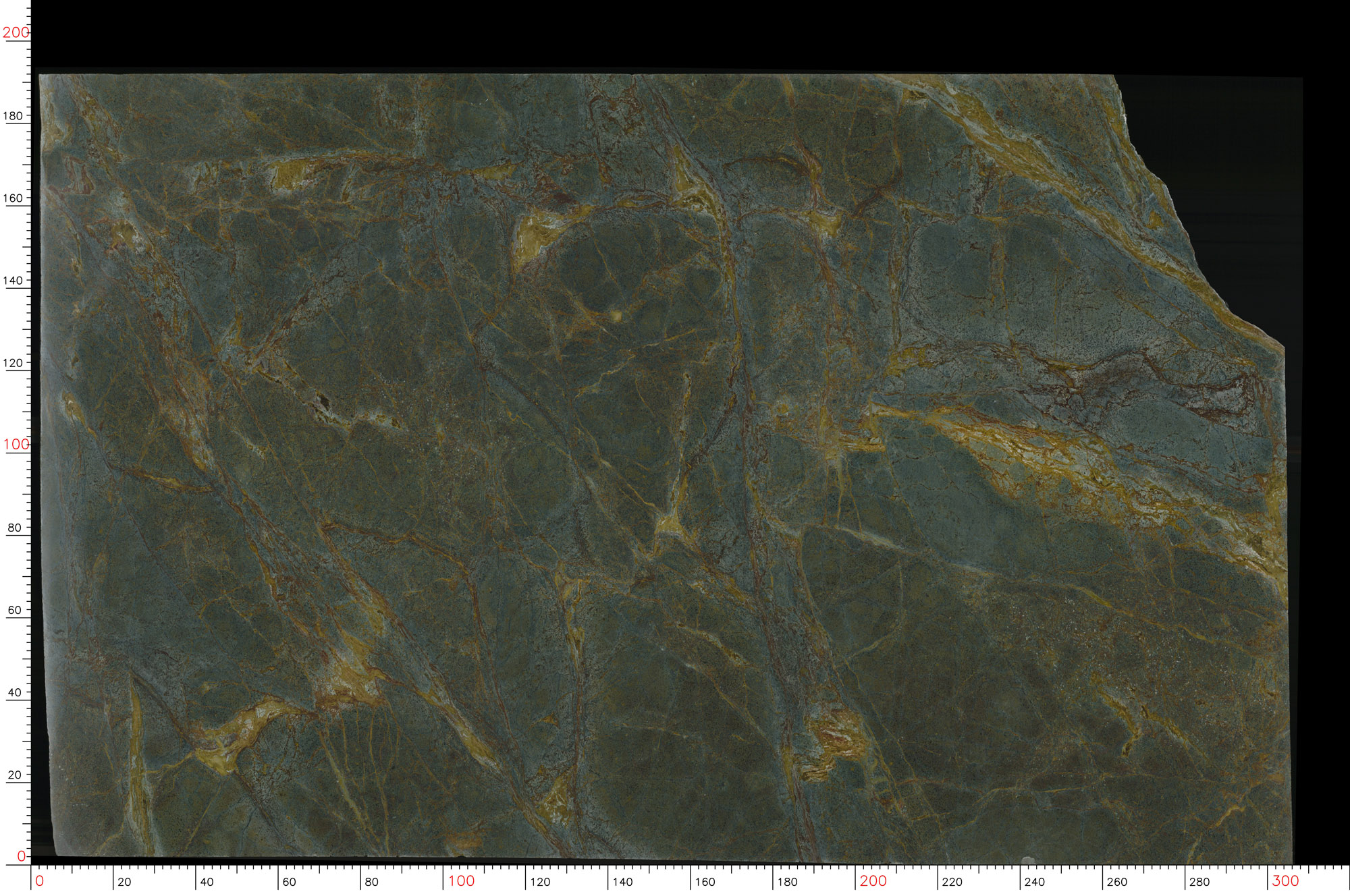Click the 60 label on the horizontal ruler
The image size is (1350, 896).
(x=289, y=881)
